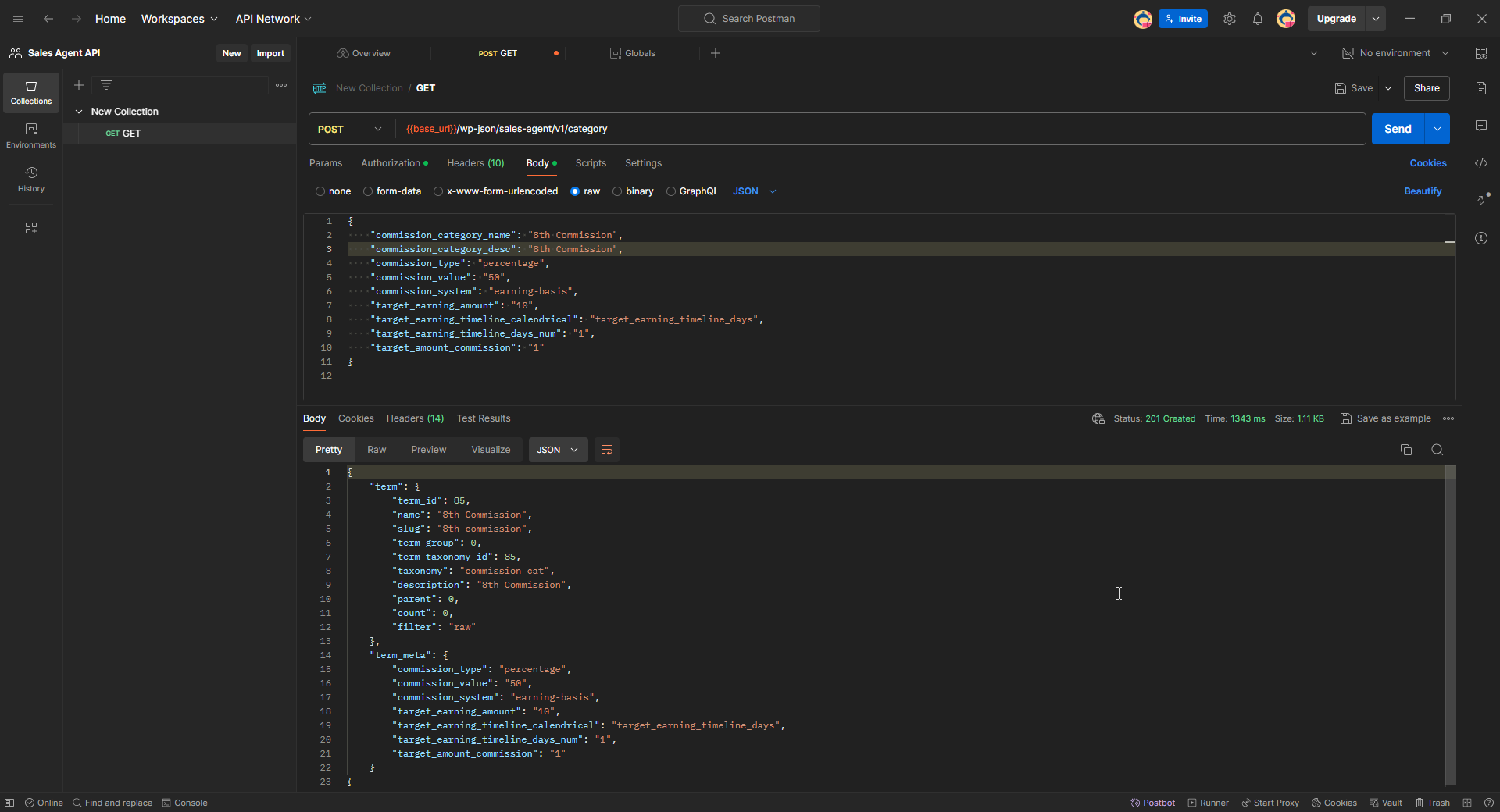This screenshot has height=812, width=1500.
Task: Click Import button
Action: pyautogui.click(x=270, y=53)
